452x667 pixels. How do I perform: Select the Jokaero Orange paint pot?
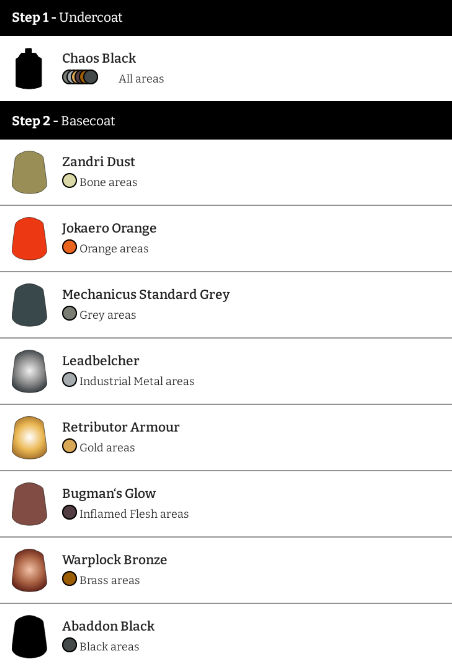tap(29, 239)
